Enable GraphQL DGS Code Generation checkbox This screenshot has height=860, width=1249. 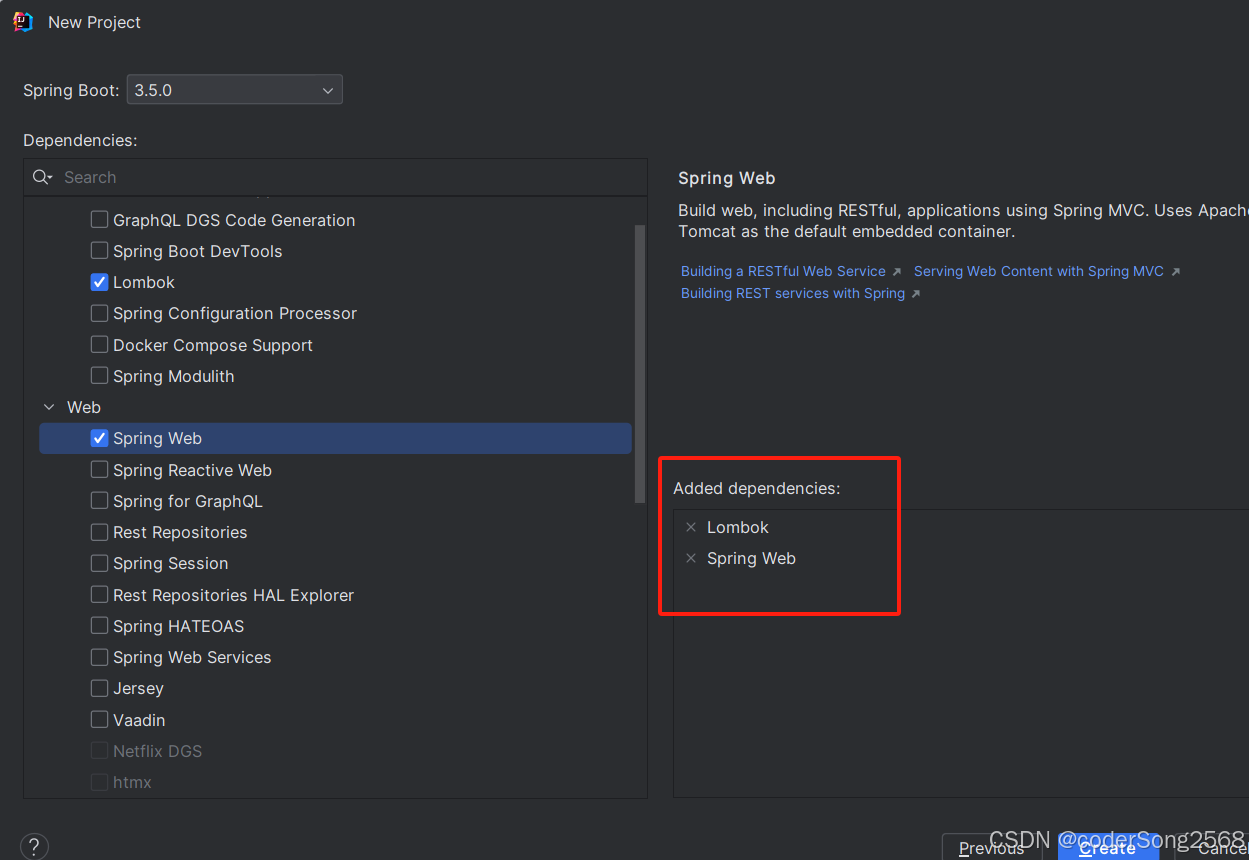point(99,220)
